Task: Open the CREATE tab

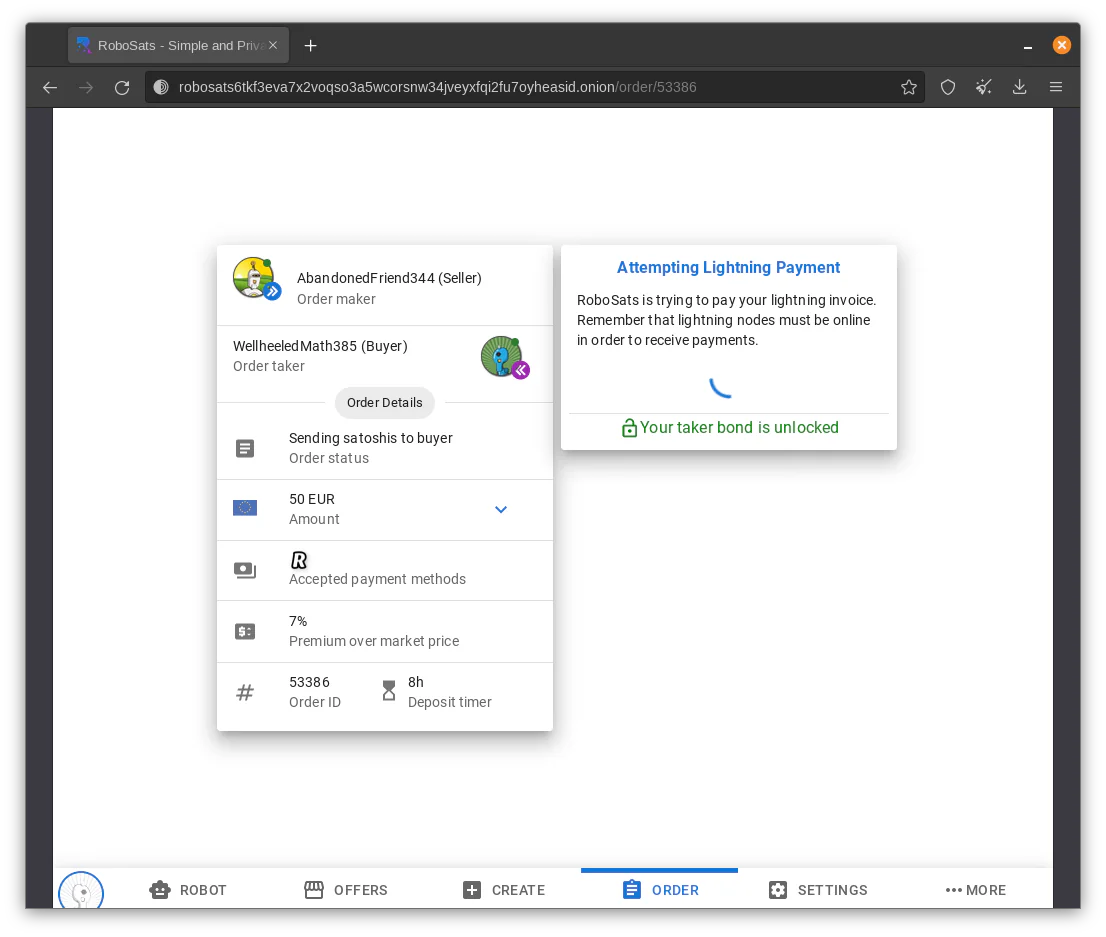Action: [x=504, y=890]
